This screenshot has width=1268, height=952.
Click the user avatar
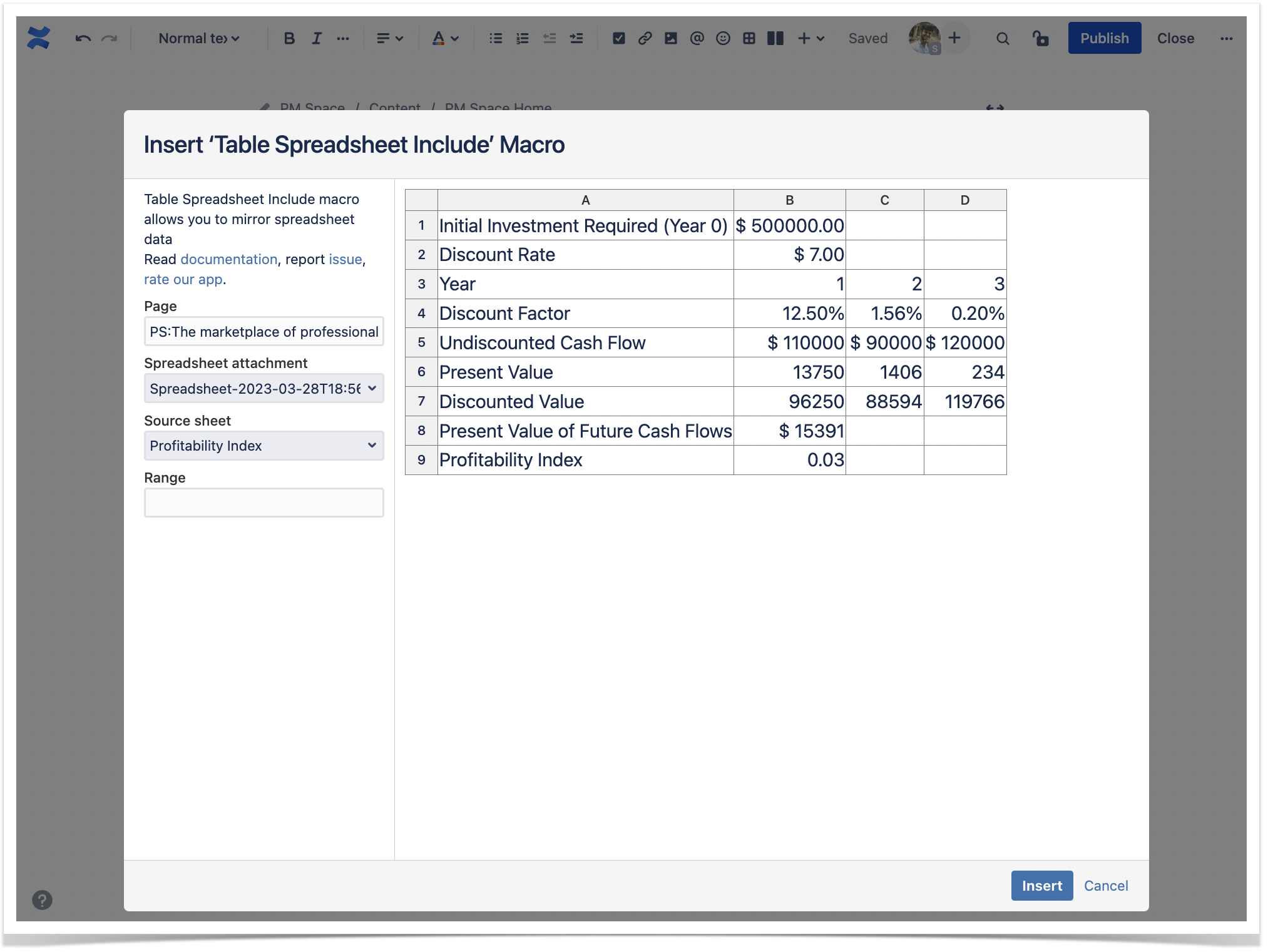point(924,38)
